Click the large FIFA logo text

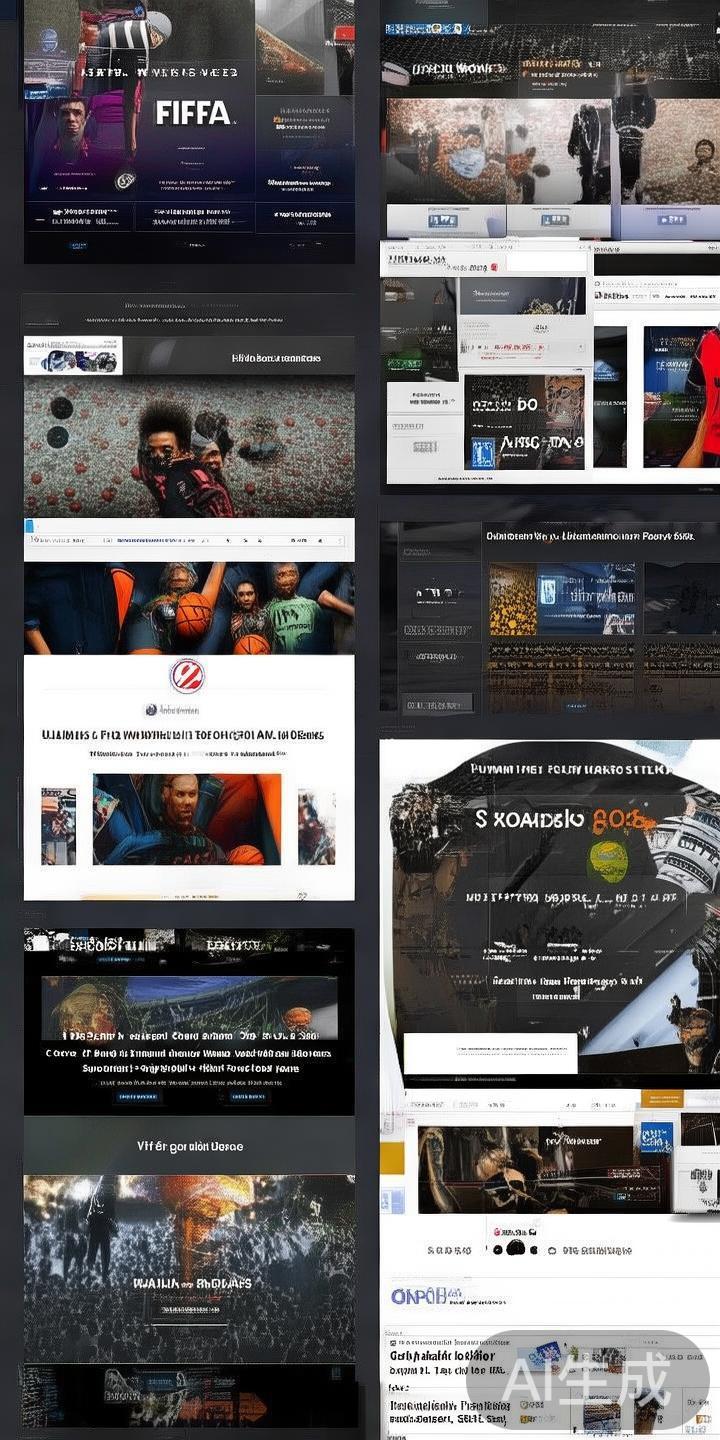[194, 113]
